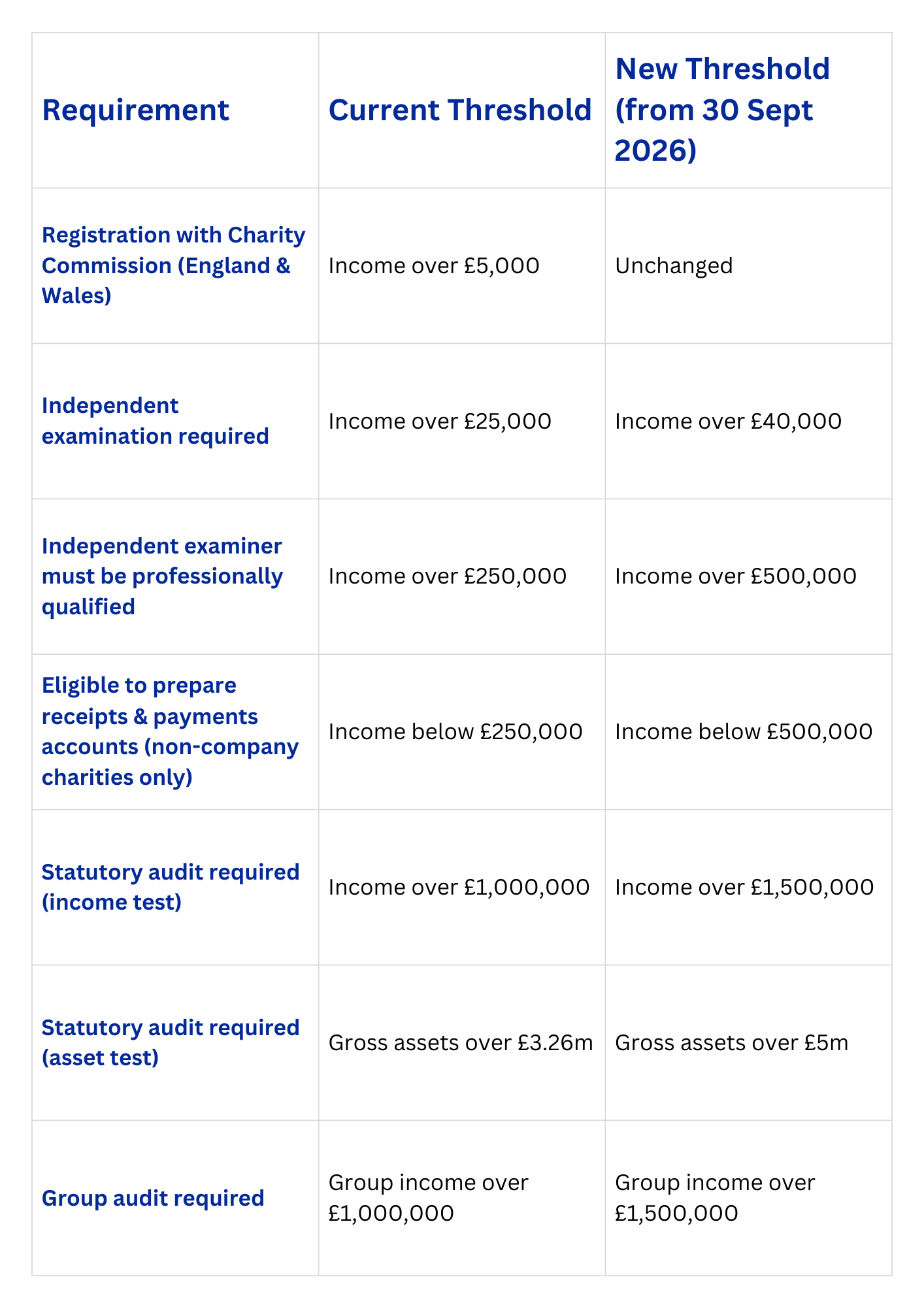Click the 'Income over £5,000' cell

[x=434, y=265]
